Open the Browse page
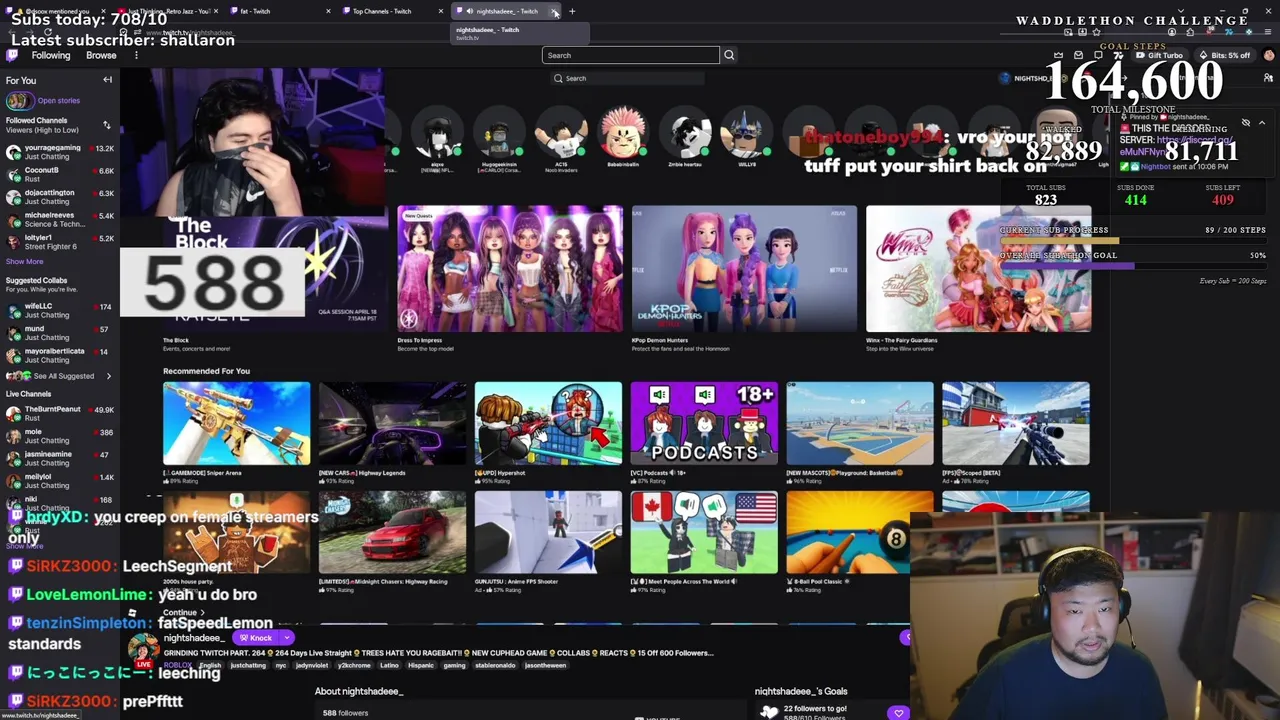Screen dimensions: 1280x720 pyautogui.click(x=101, y=55)
